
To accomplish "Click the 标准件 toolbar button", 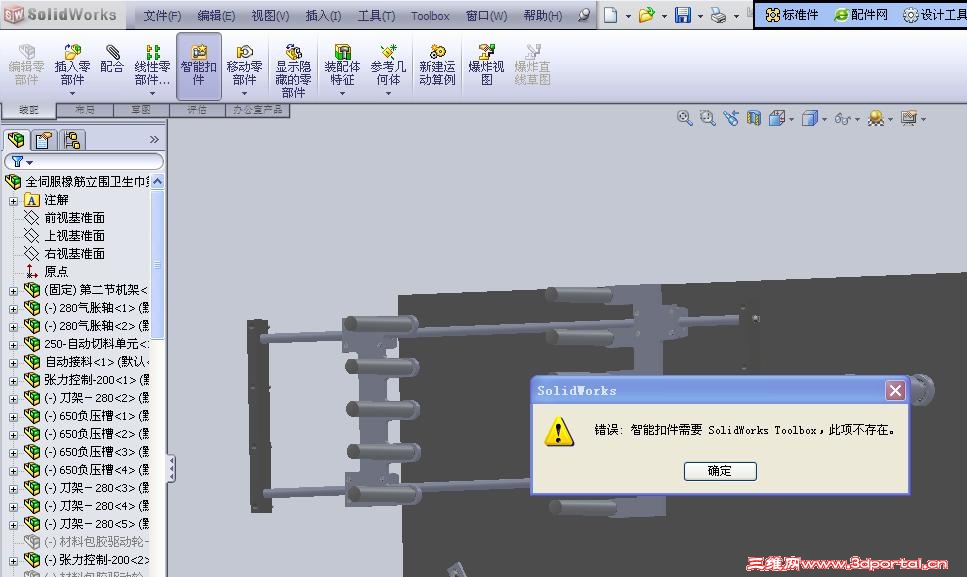I will tap(792, 15).
